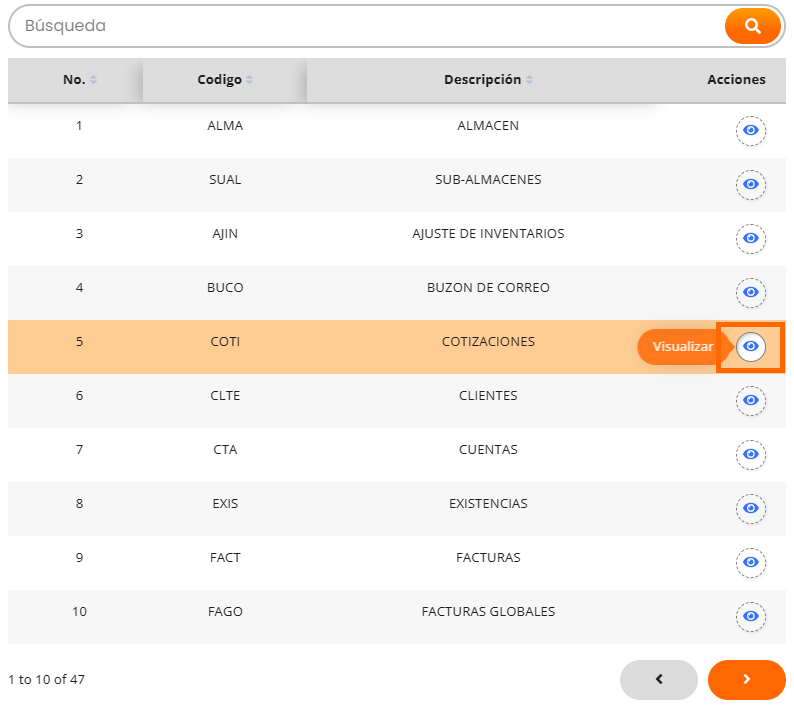Go to the next page arrow
Screen dimensions: 794x705
click(746, 680)
